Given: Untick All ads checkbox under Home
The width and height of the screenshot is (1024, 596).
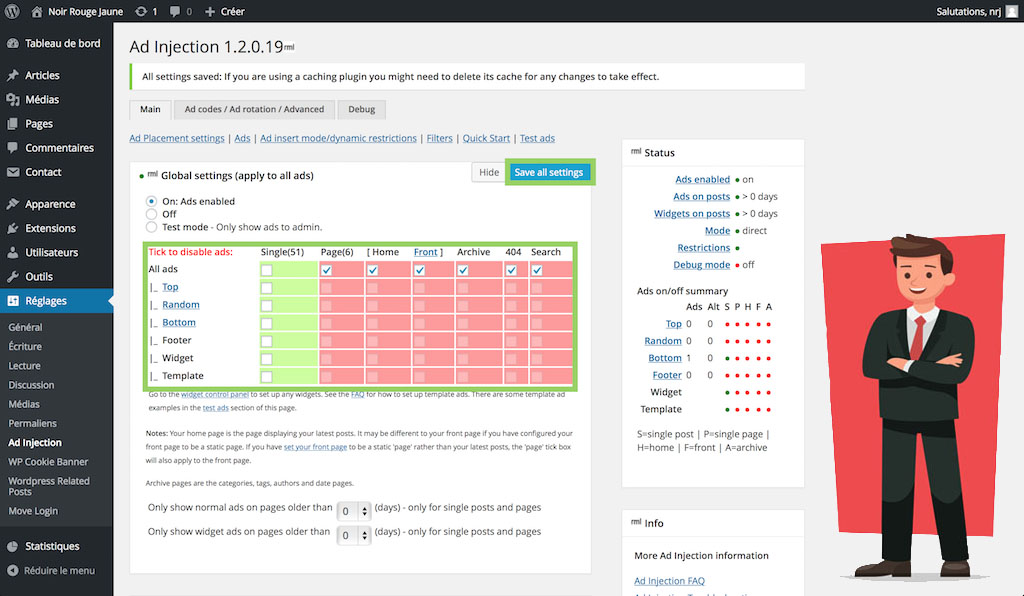Looking at the screenshot, I should coord(372,270).
